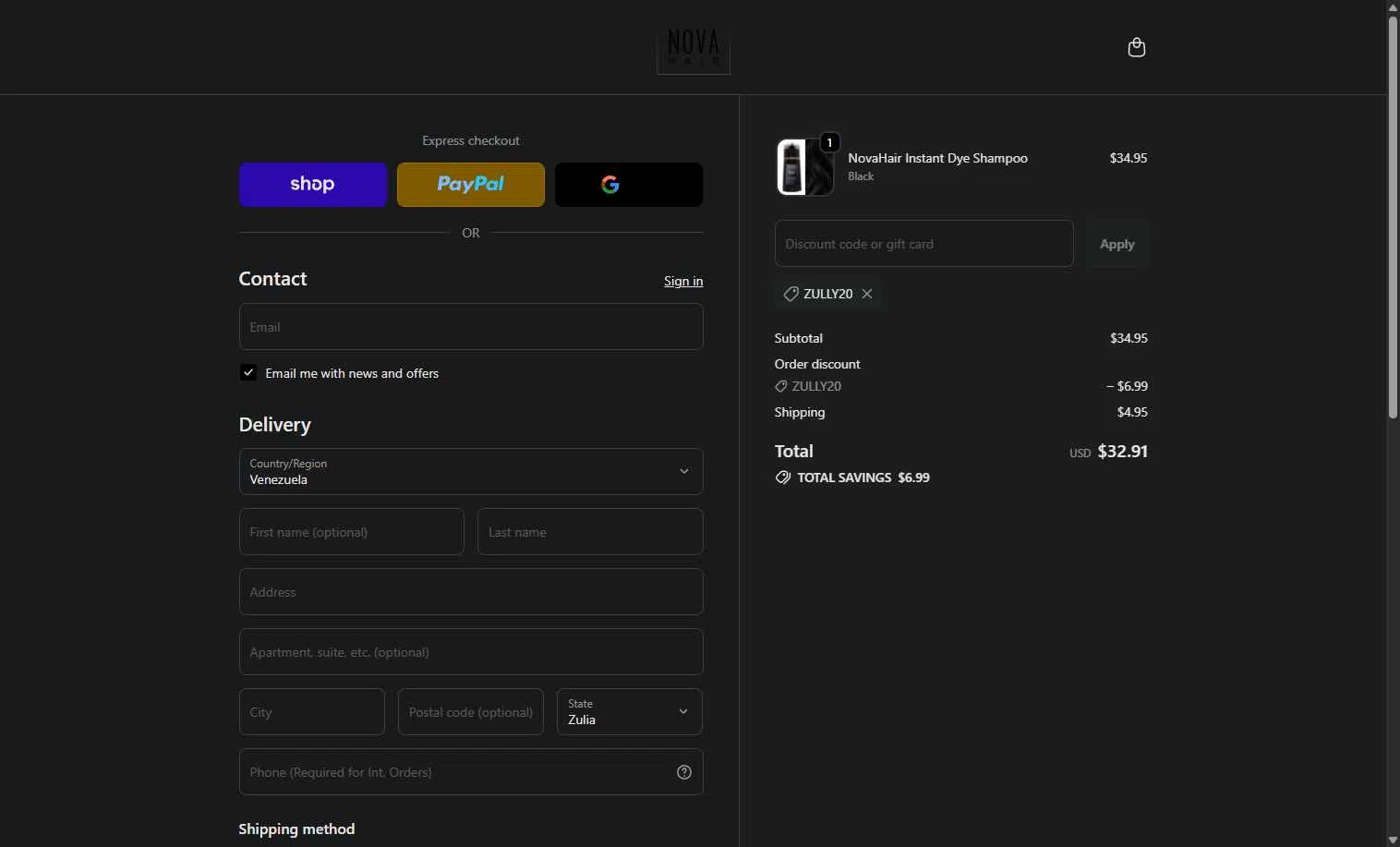Viewport: 1400px width, 847px height.
Task: Click the Address input field
Action: click(471, 592)
